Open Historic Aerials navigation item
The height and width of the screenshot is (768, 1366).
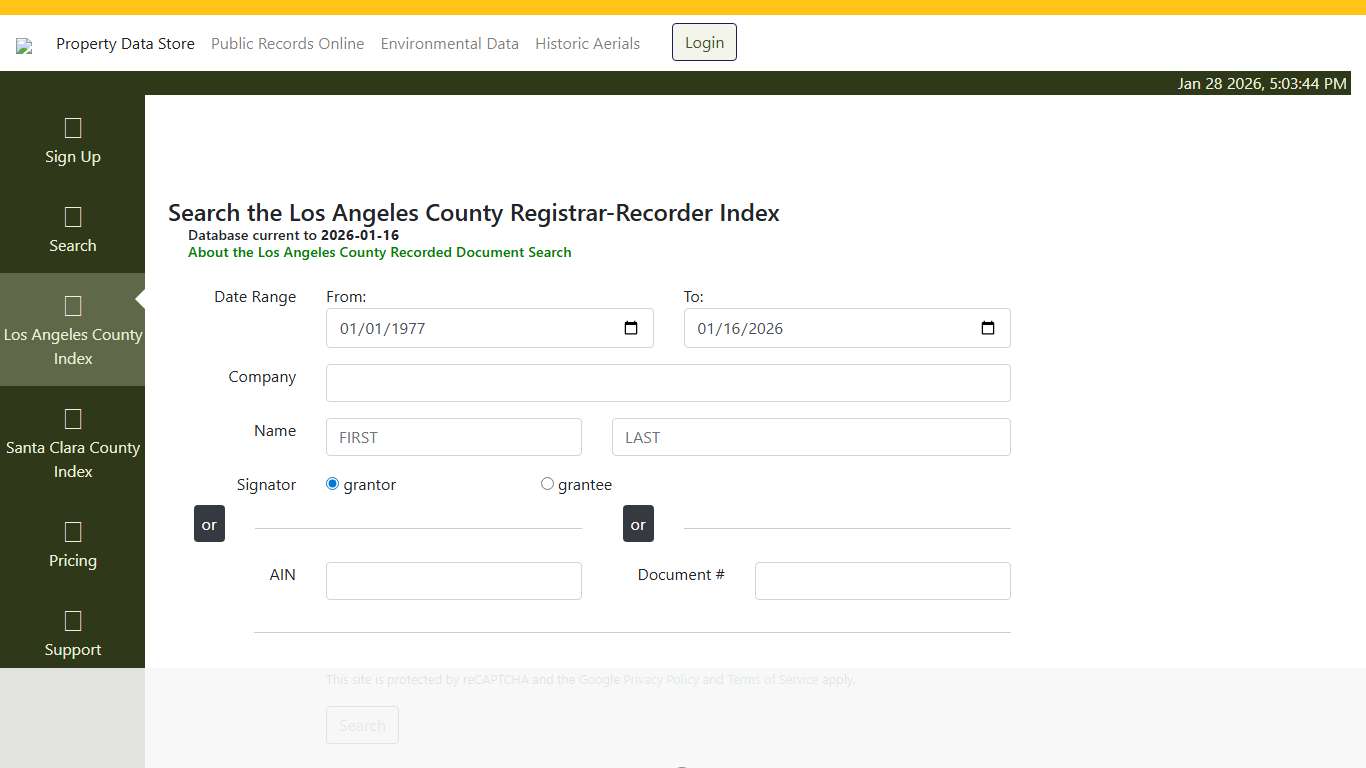(587, 43)
